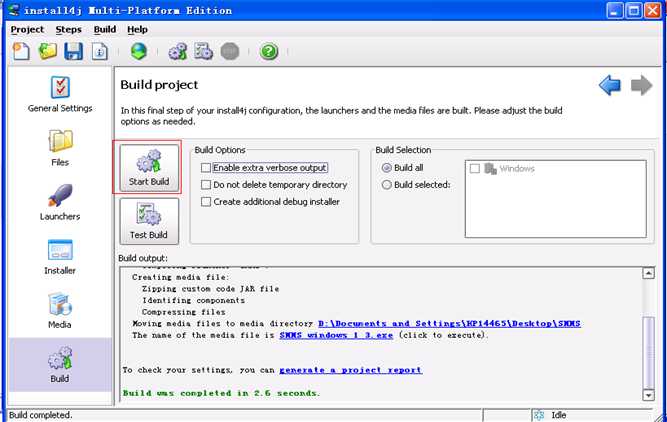Check the Windows media checkbox
Image resolution: width=667 pixels, height=422 pixels.
(x=475, y=168)
